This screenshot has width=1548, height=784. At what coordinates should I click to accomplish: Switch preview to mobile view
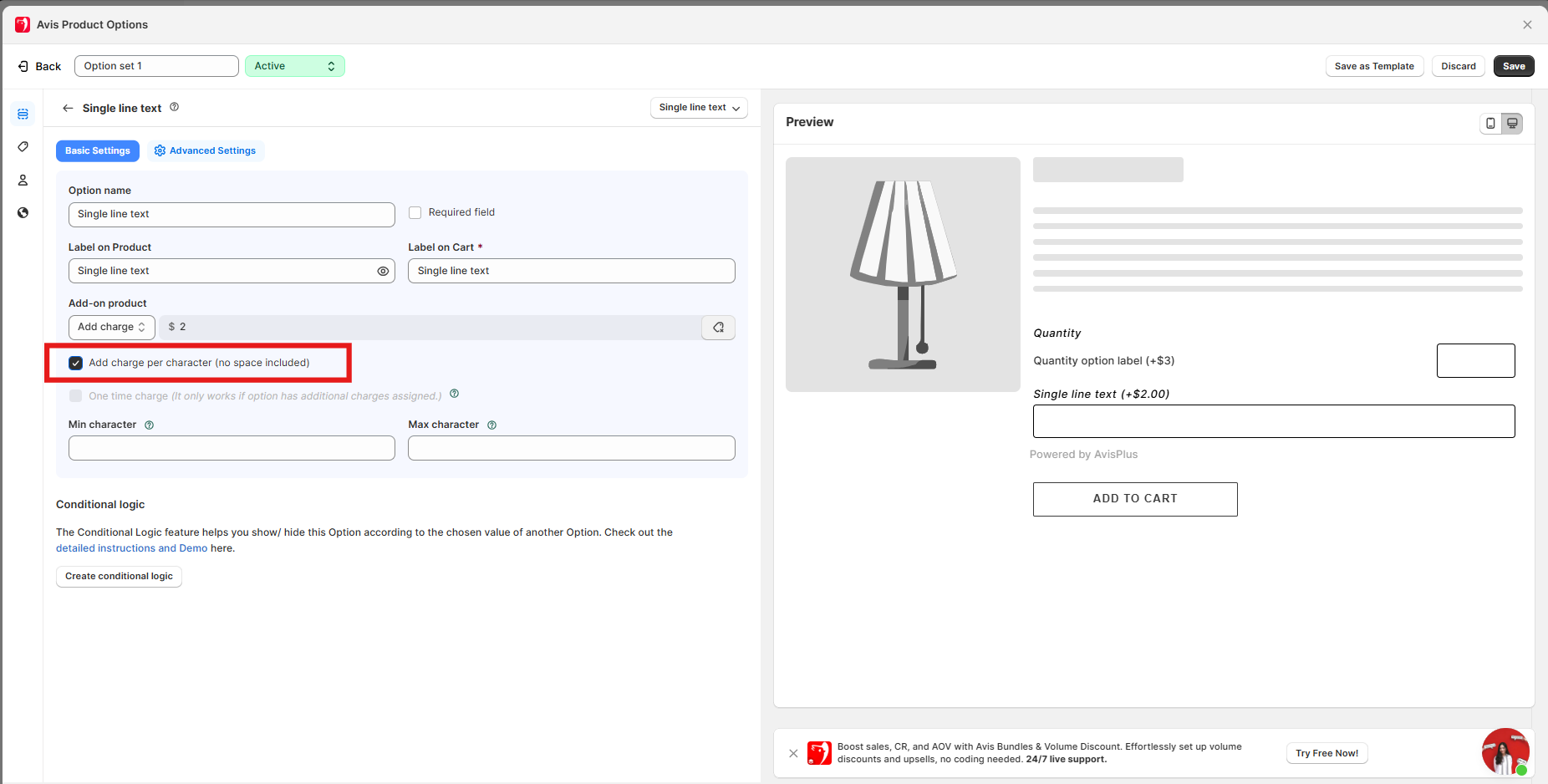coord(1490,123)
